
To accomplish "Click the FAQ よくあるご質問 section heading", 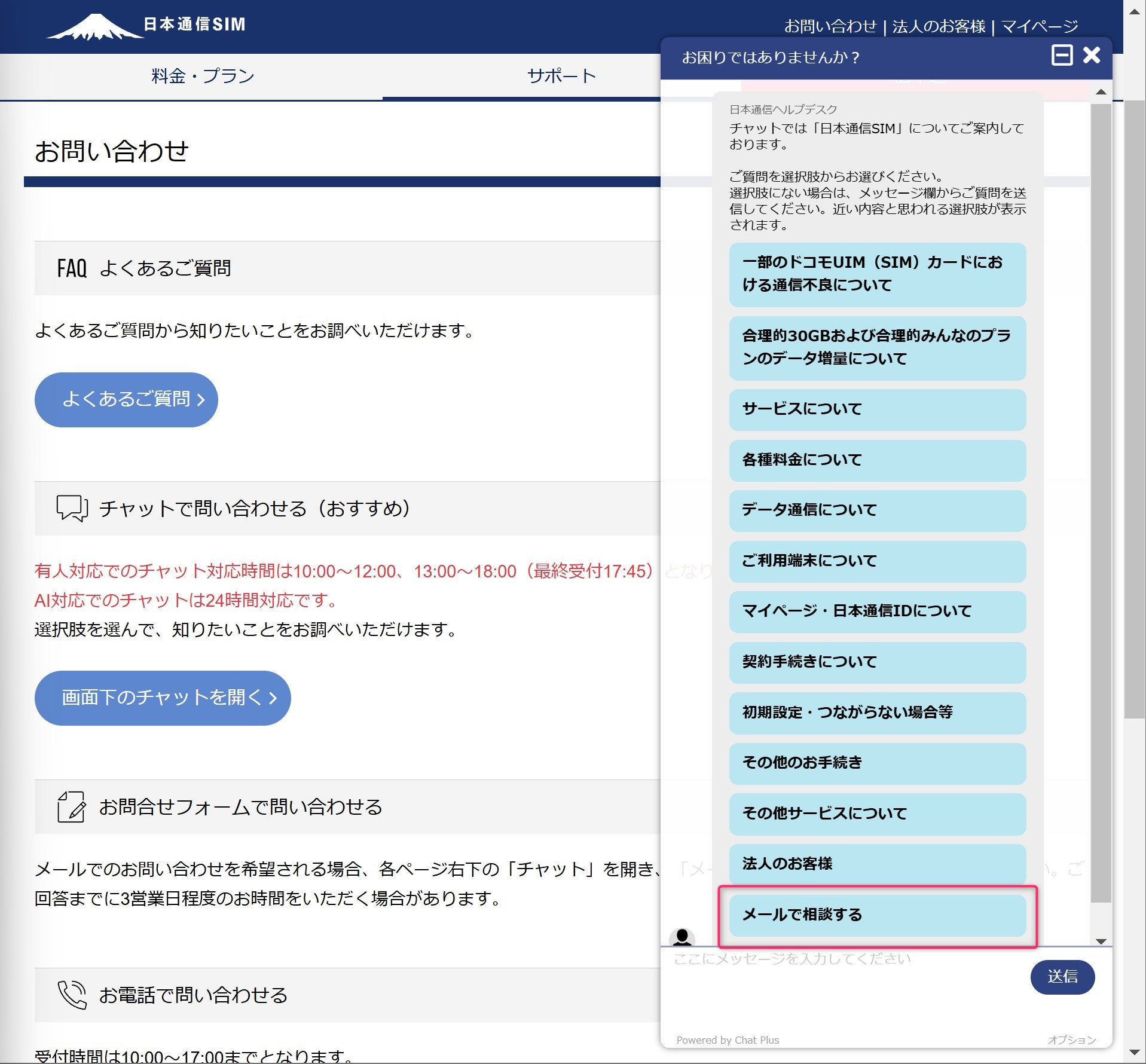I will click(144, 268).
